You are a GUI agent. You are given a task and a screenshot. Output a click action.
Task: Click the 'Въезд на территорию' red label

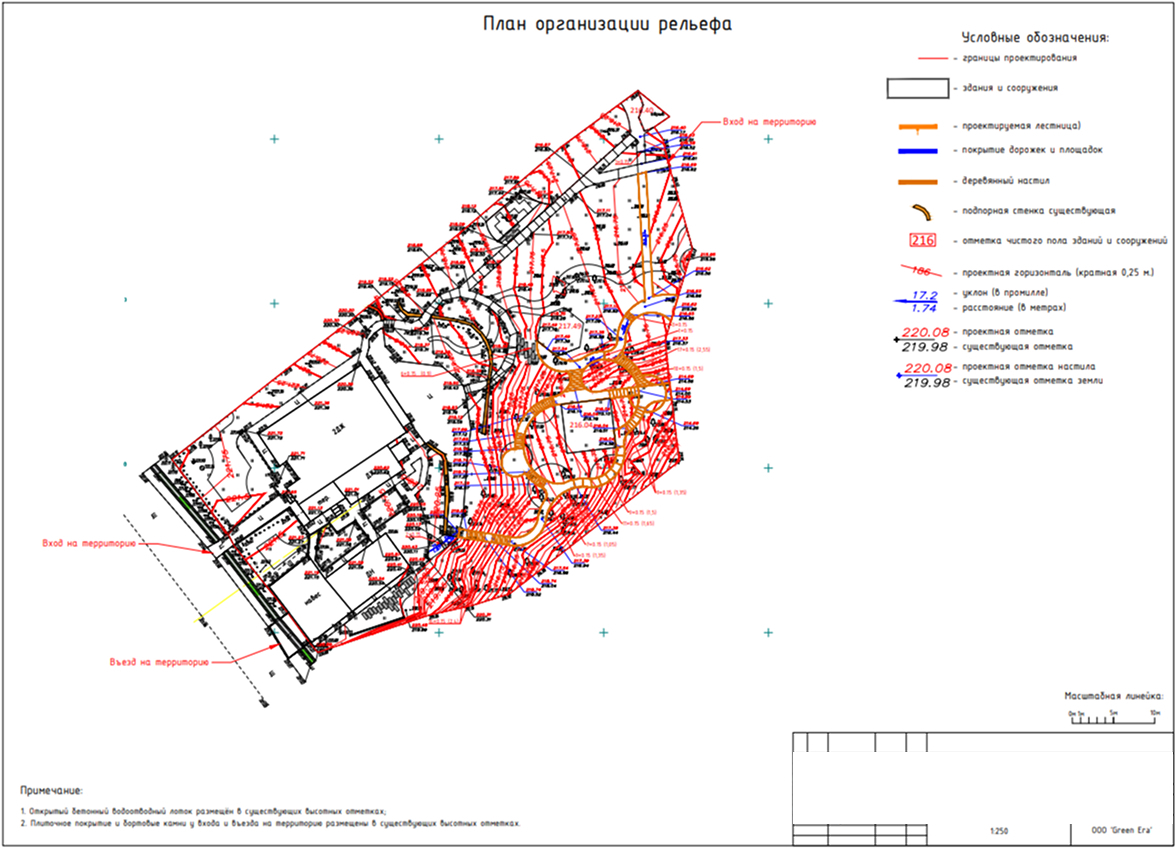(x=159, y=662)
